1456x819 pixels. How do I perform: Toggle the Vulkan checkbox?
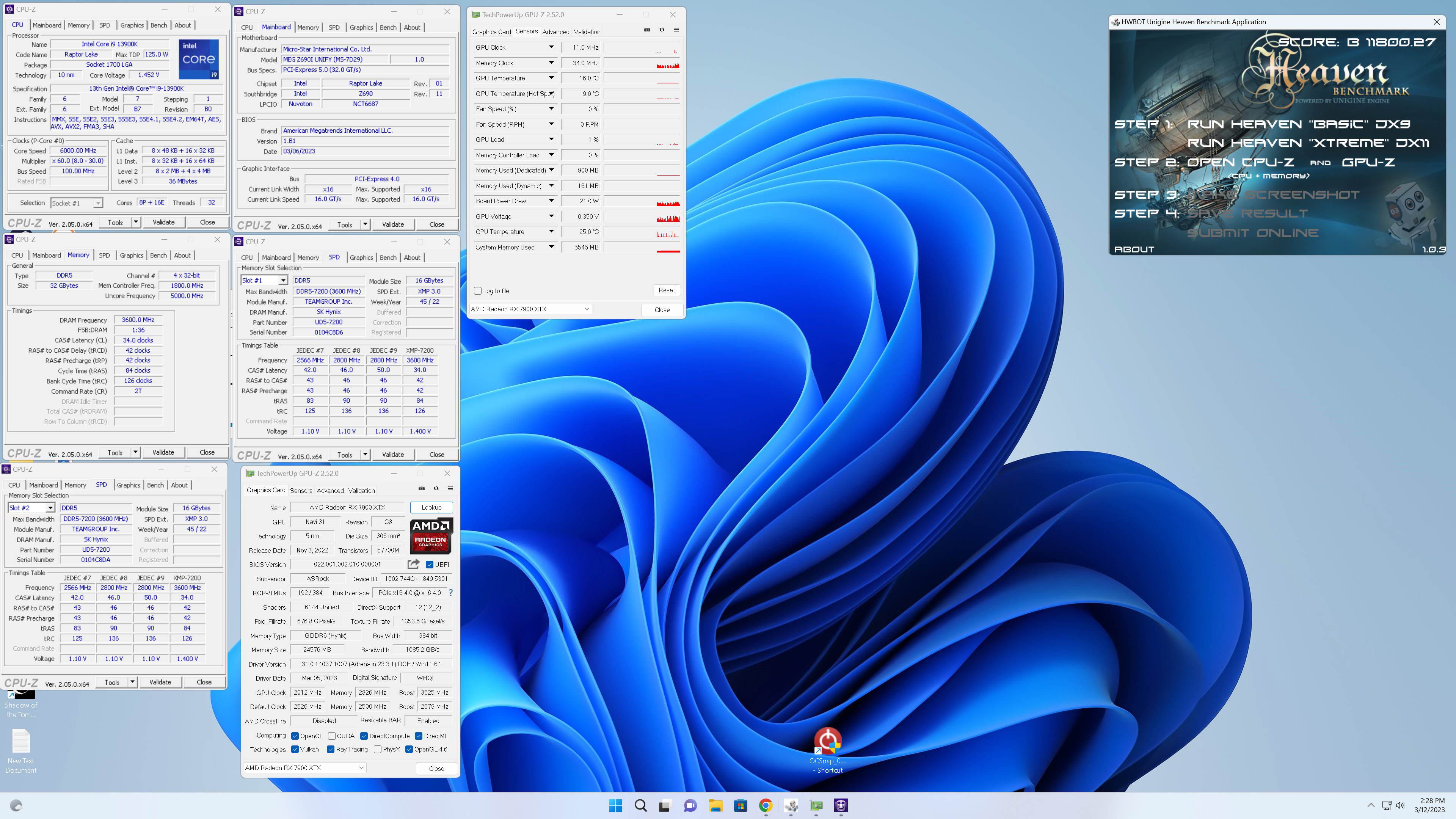(x=295, y=750)
